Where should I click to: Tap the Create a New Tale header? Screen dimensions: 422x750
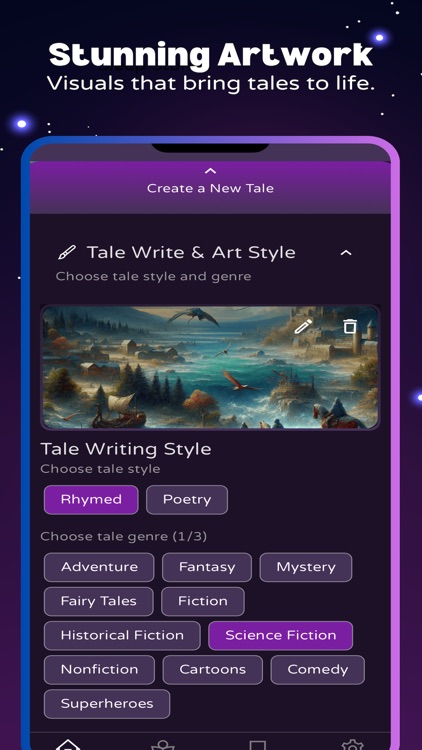point(211,187)
